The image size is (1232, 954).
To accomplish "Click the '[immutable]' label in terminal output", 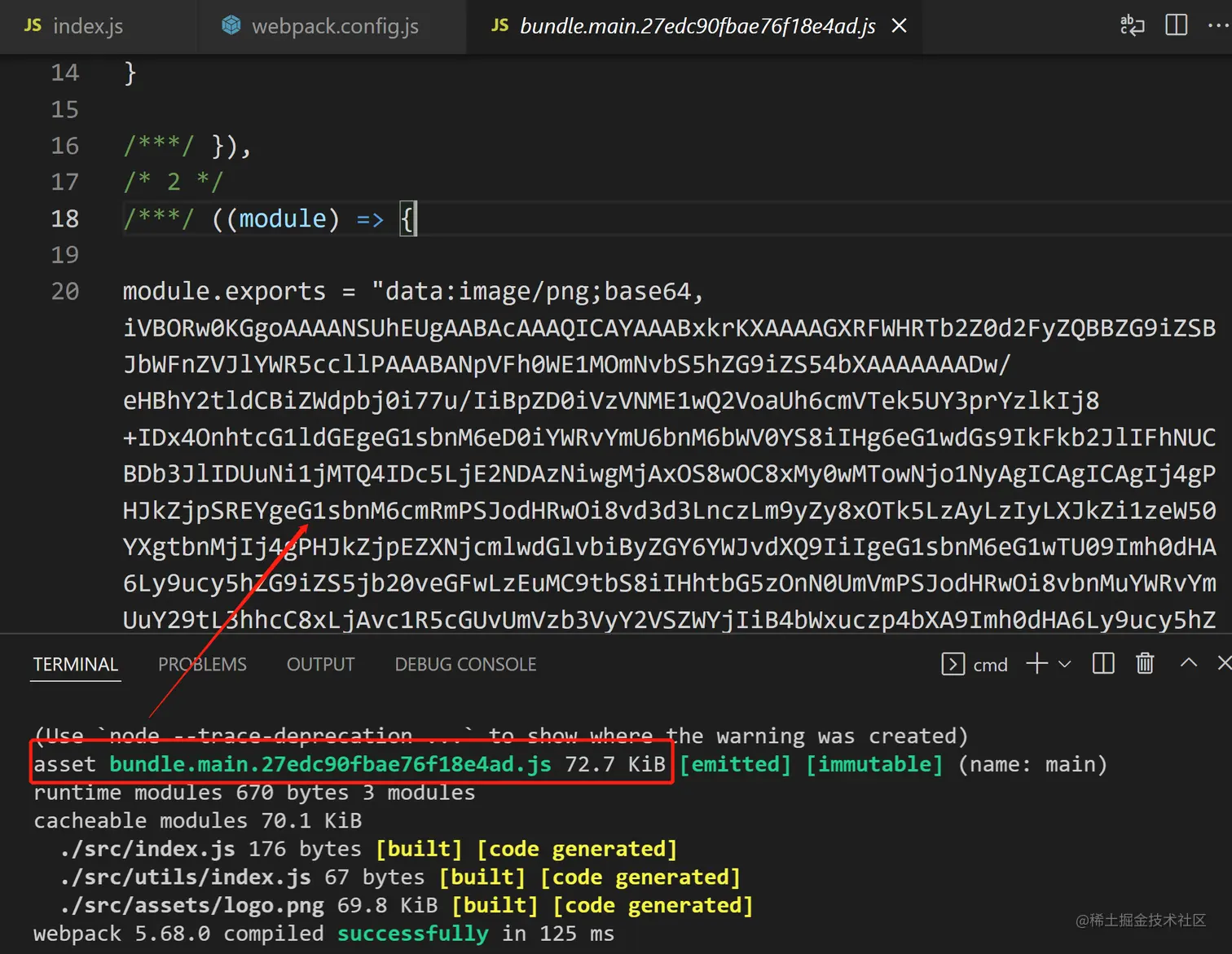I will [x=874, y=764].
